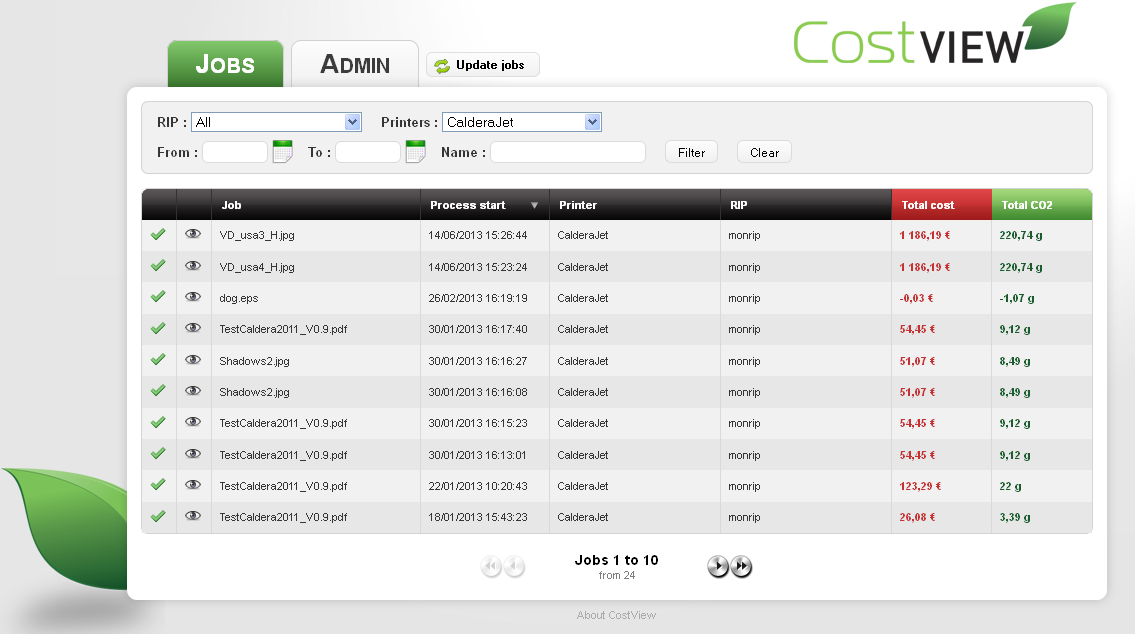Image resolution: width=1135 pixels, height=634 pixels.
Task: Click the green checkmark for dog.eps
Action: pyautogui.click(x=157, y=297)
